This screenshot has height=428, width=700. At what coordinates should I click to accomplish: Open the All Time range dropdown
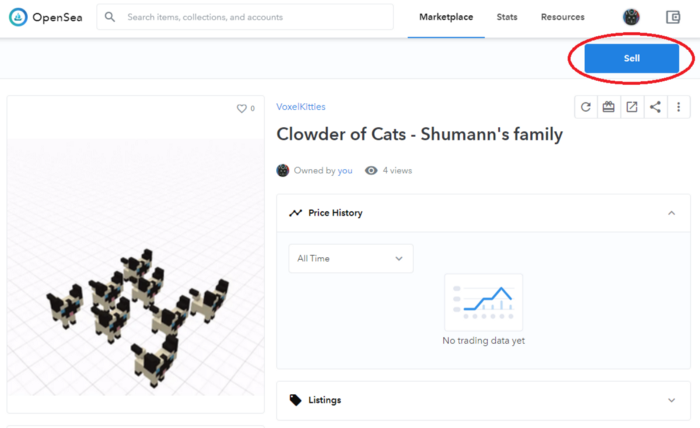coord(350,258)
